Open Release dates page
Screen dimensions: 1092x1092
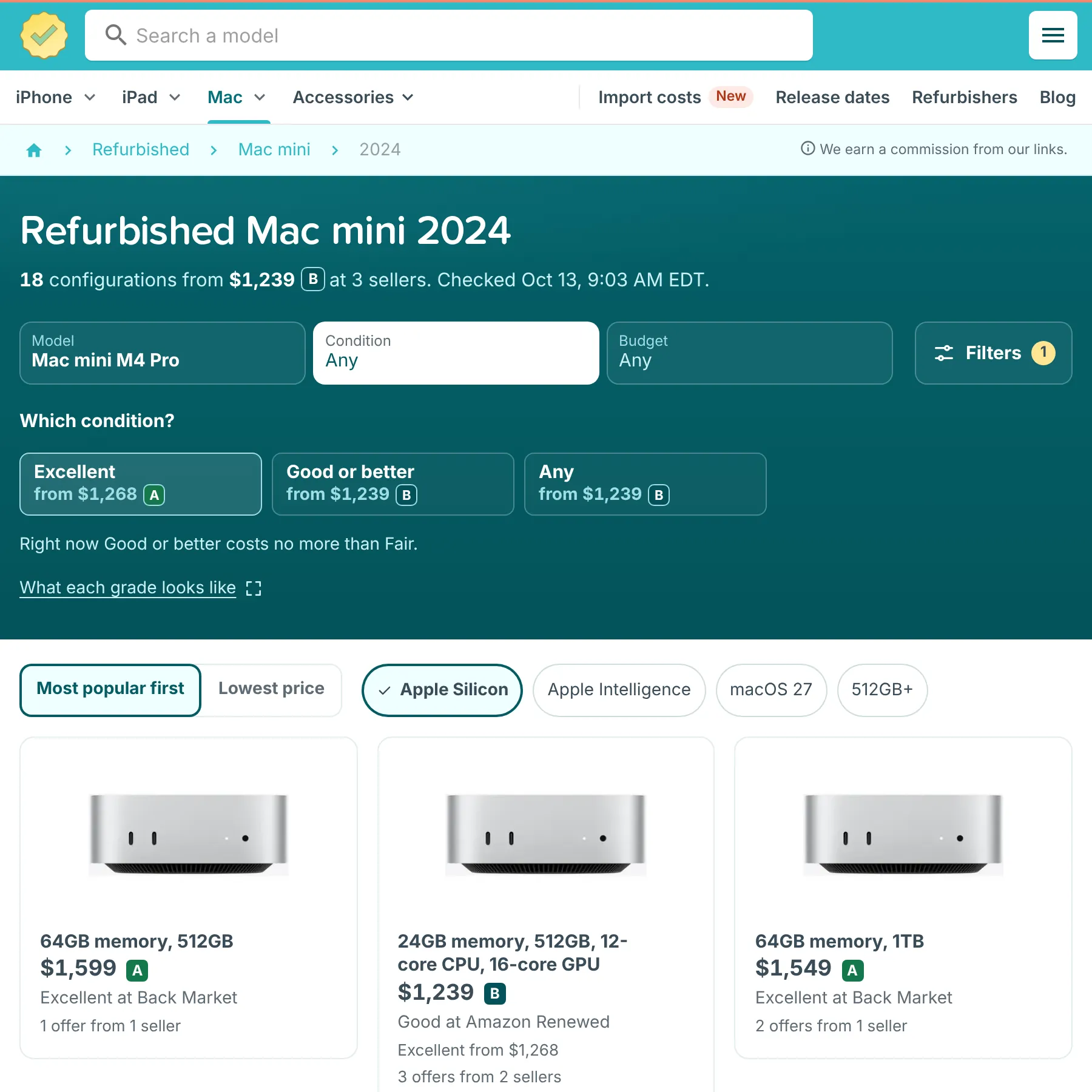pos(832,97)
